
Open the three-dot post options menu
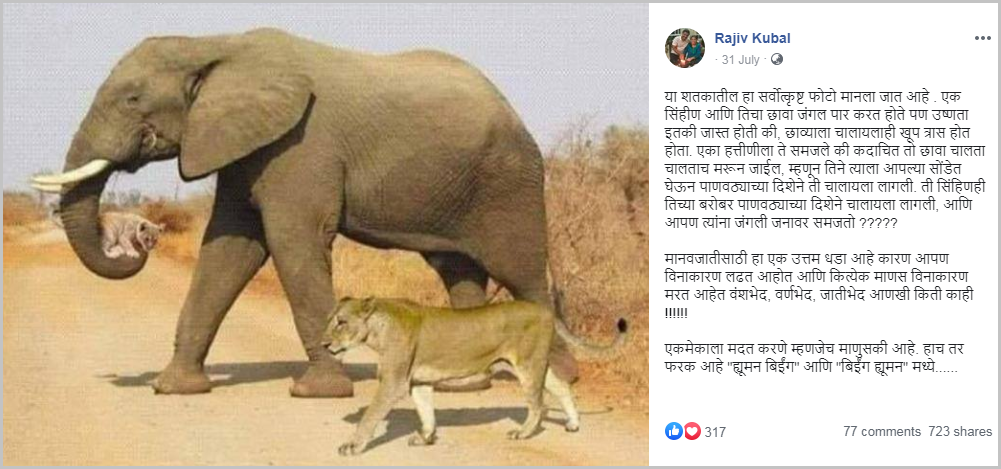coord(982,38)
